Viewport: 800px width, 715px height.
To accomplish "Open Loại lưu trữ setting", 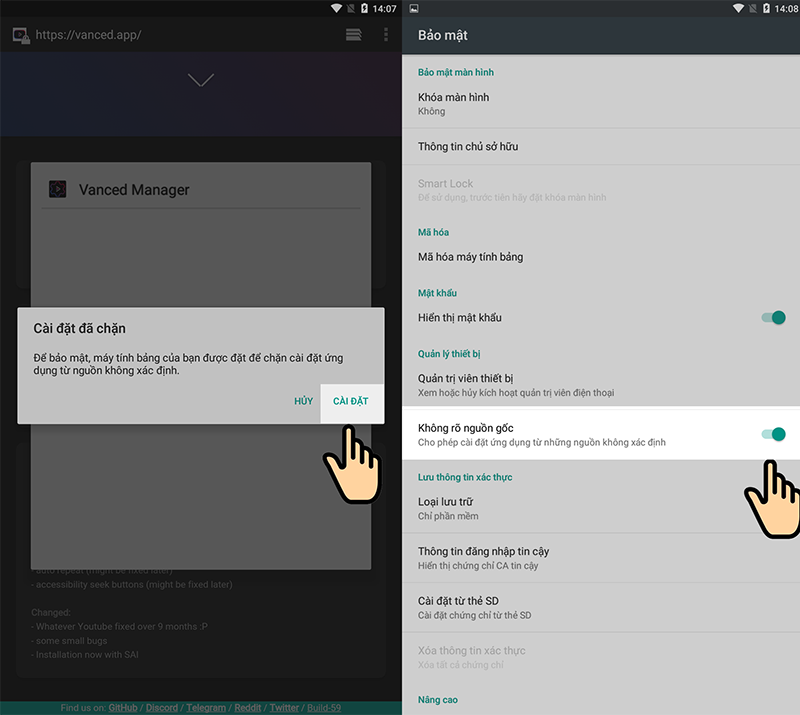I will [x=601, y=508].
